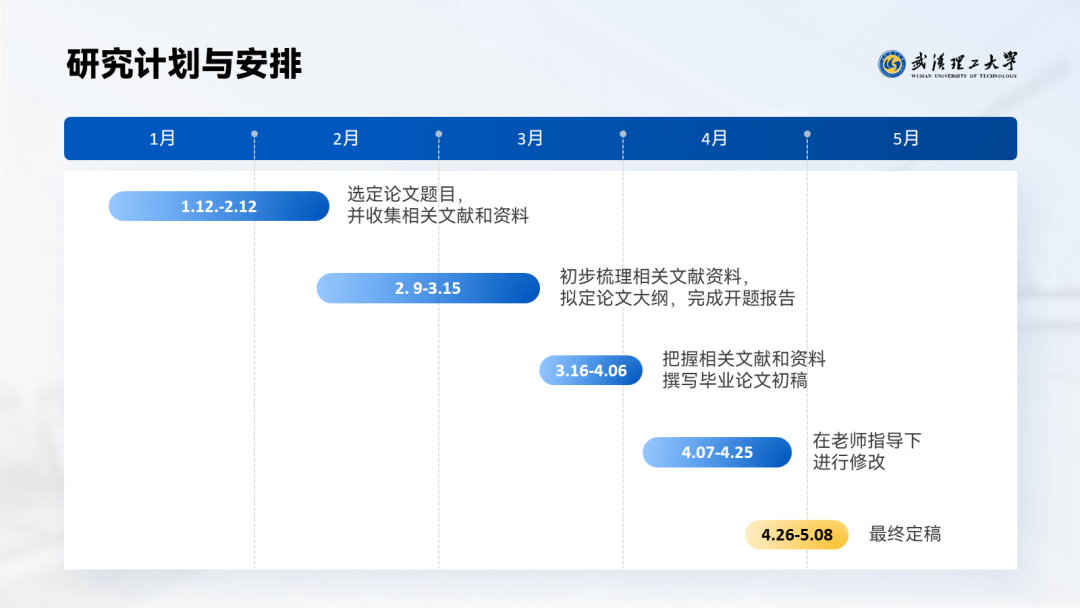This screenshot has width=1080, height=608.
Task: Select the 4.07-4.25 timeline bar
Action: 717,452
